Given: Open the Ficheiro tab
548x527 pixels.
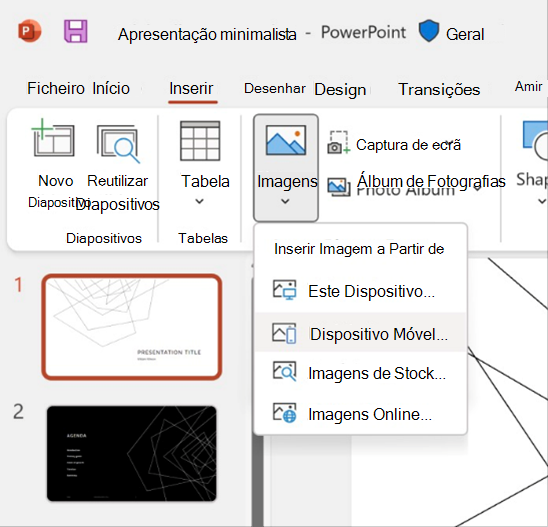Looking at the screenshot, I should [56, 88].
